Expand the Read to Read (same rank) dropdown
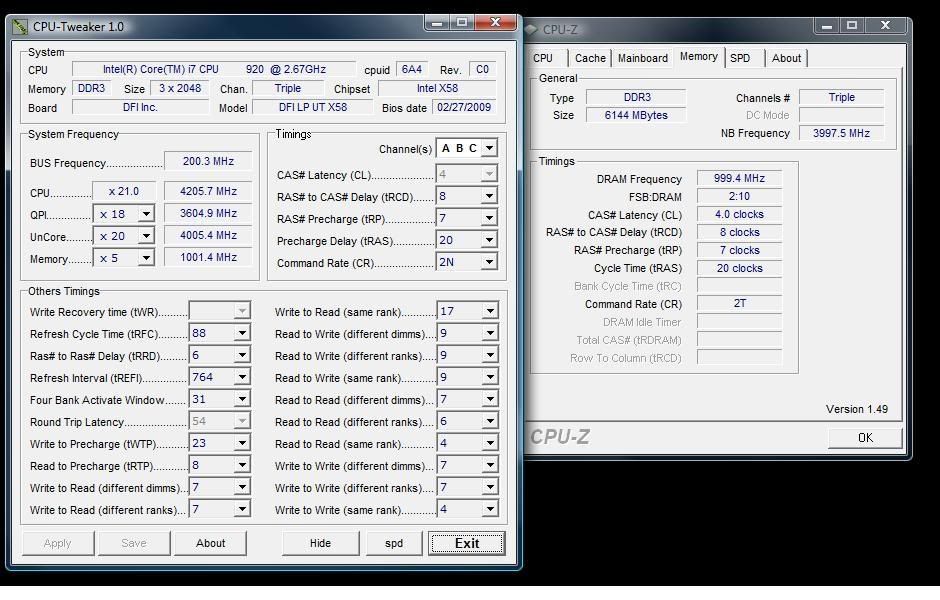Viewport: 940px width, 600px height. pos(490,444)
